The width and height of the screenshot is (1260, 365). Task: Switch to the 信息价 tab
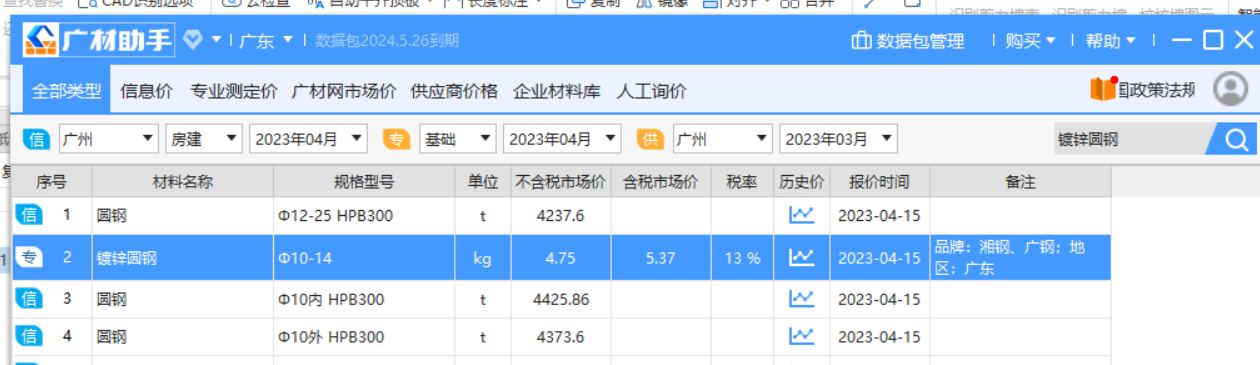tap(146, 91)
